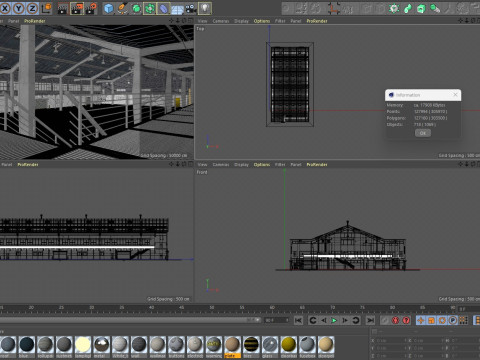Select the chrome metal material sphere
This screenshot has width=480, height=360.
click(x=101, y=347)
